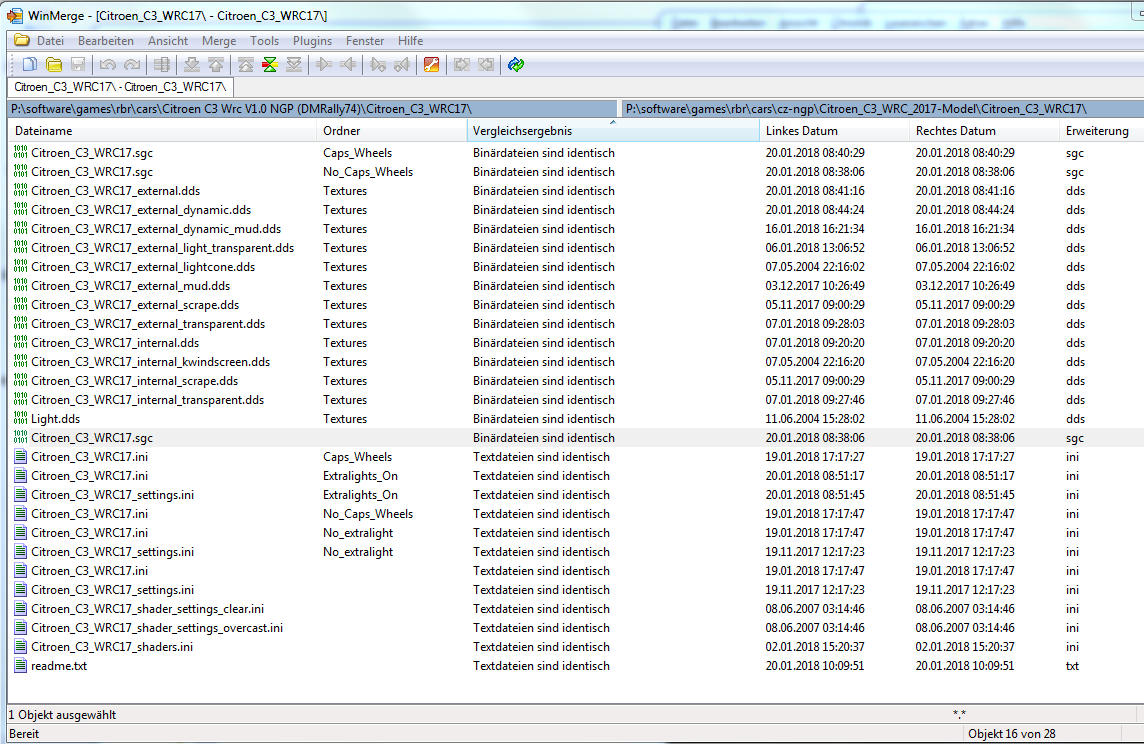Go to the last difference icon
The height and width of the screenshot is (744, 1144).
pyautogui.click(x=294, y=65)
